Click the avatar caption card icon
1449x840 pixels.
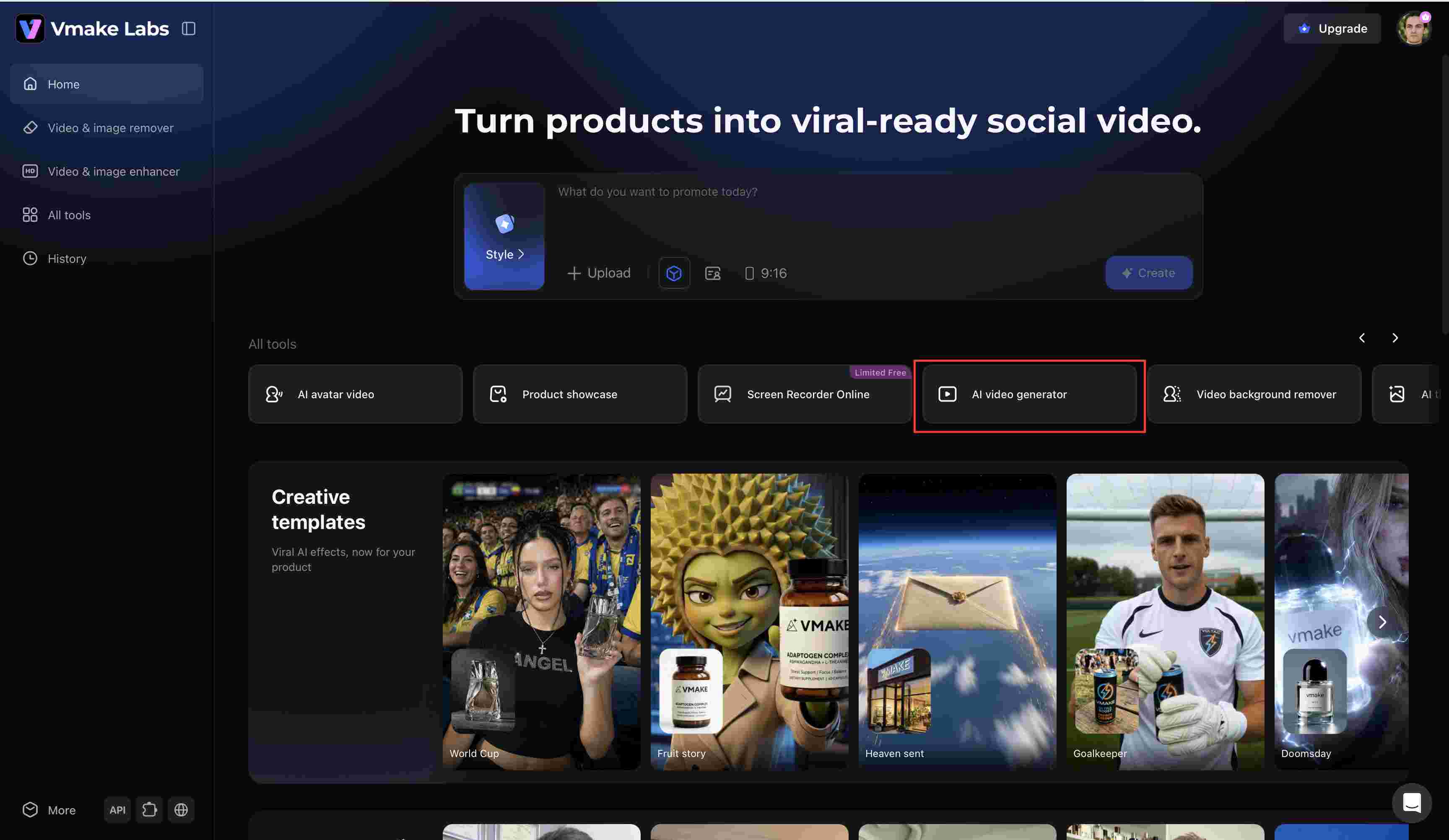[713, 273]
